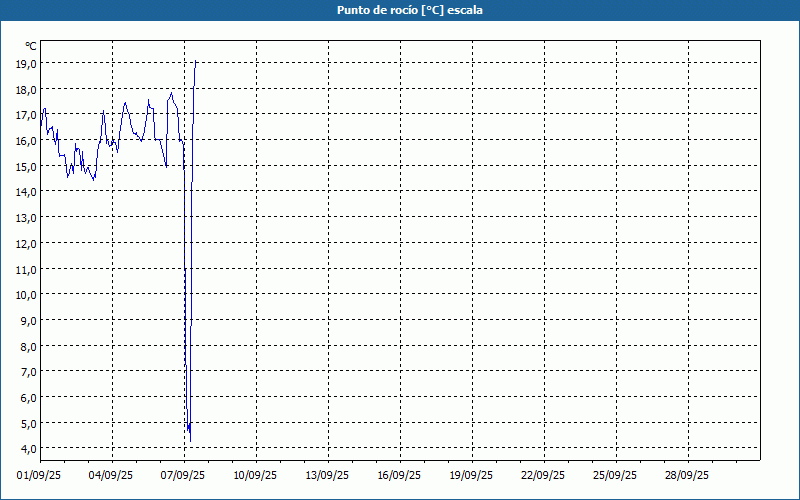This screenshot has height=500, width=800.
Task: Click the 5,0 y-axis value
Action: click(x=27, y=423)
